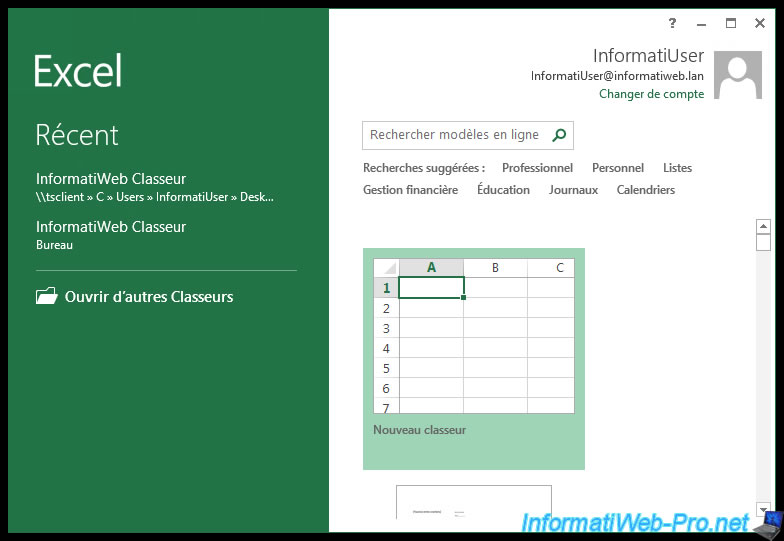Select the Professionnel suggested search
784x541 pixels.
click(538, 168)
